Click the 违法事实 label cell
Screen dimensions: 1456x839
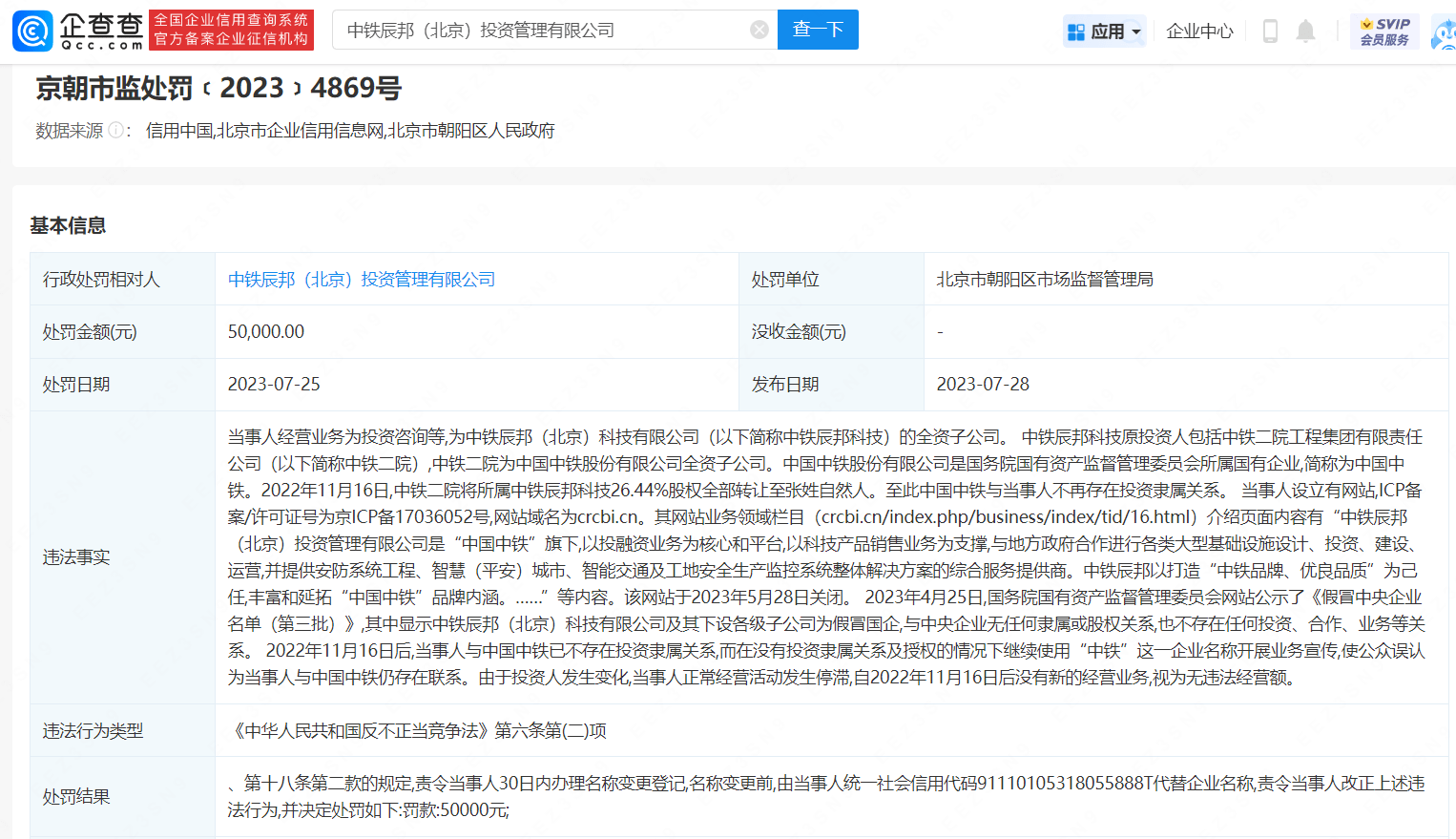point(123,557)
